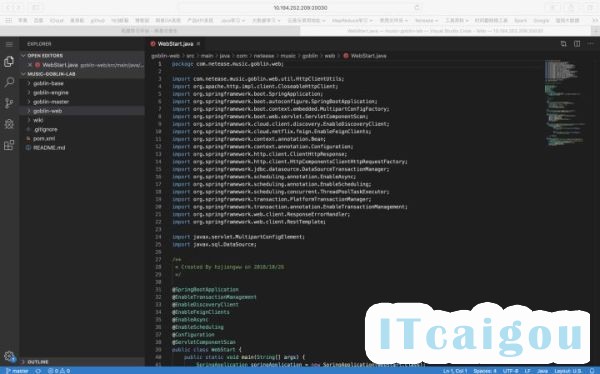Open editor More Actions ellipsis
Image resolution: width=600 pixels, height=374 pixels.
[590, 44]
